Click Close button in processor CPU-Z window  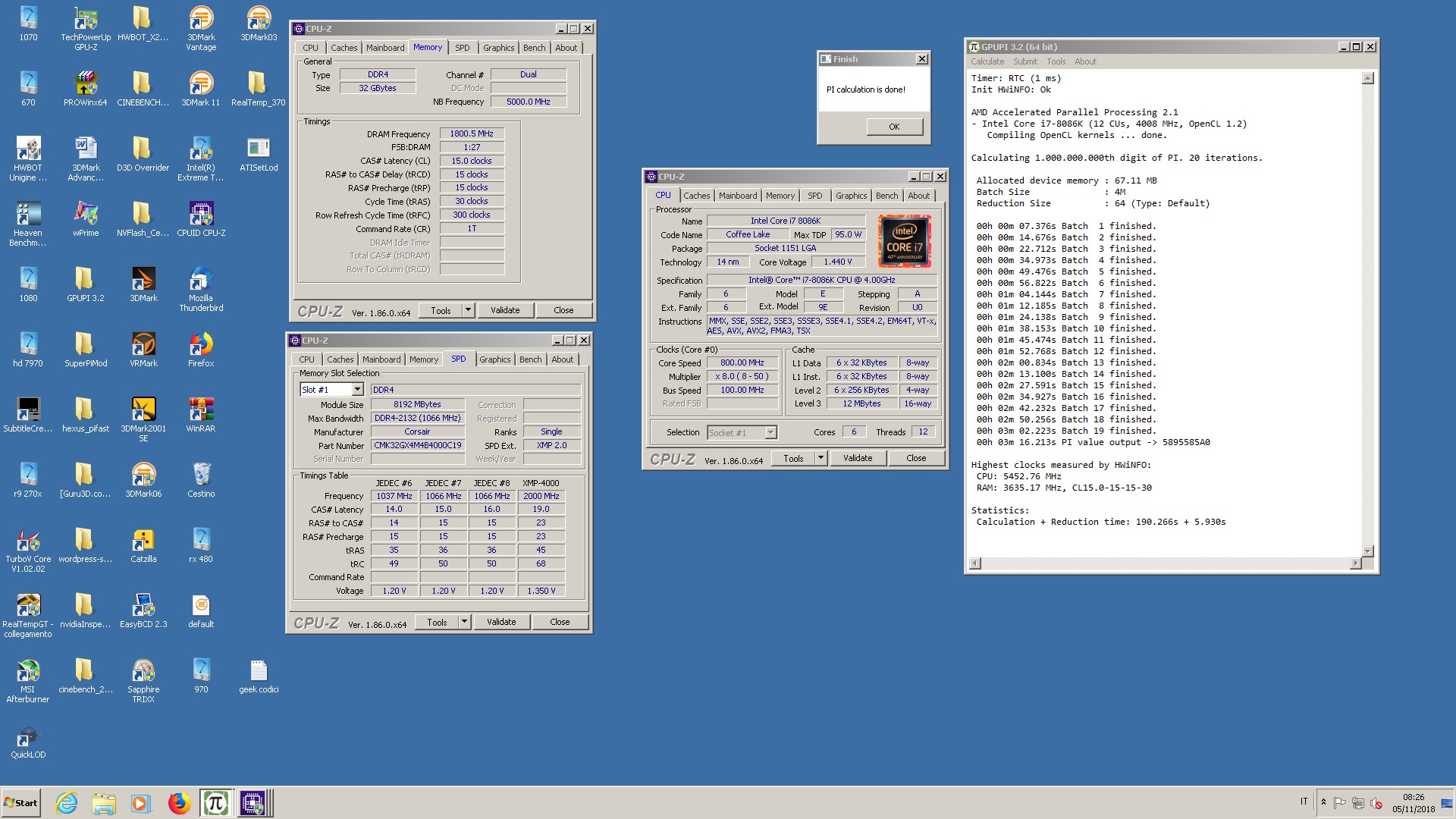point(916,458)
